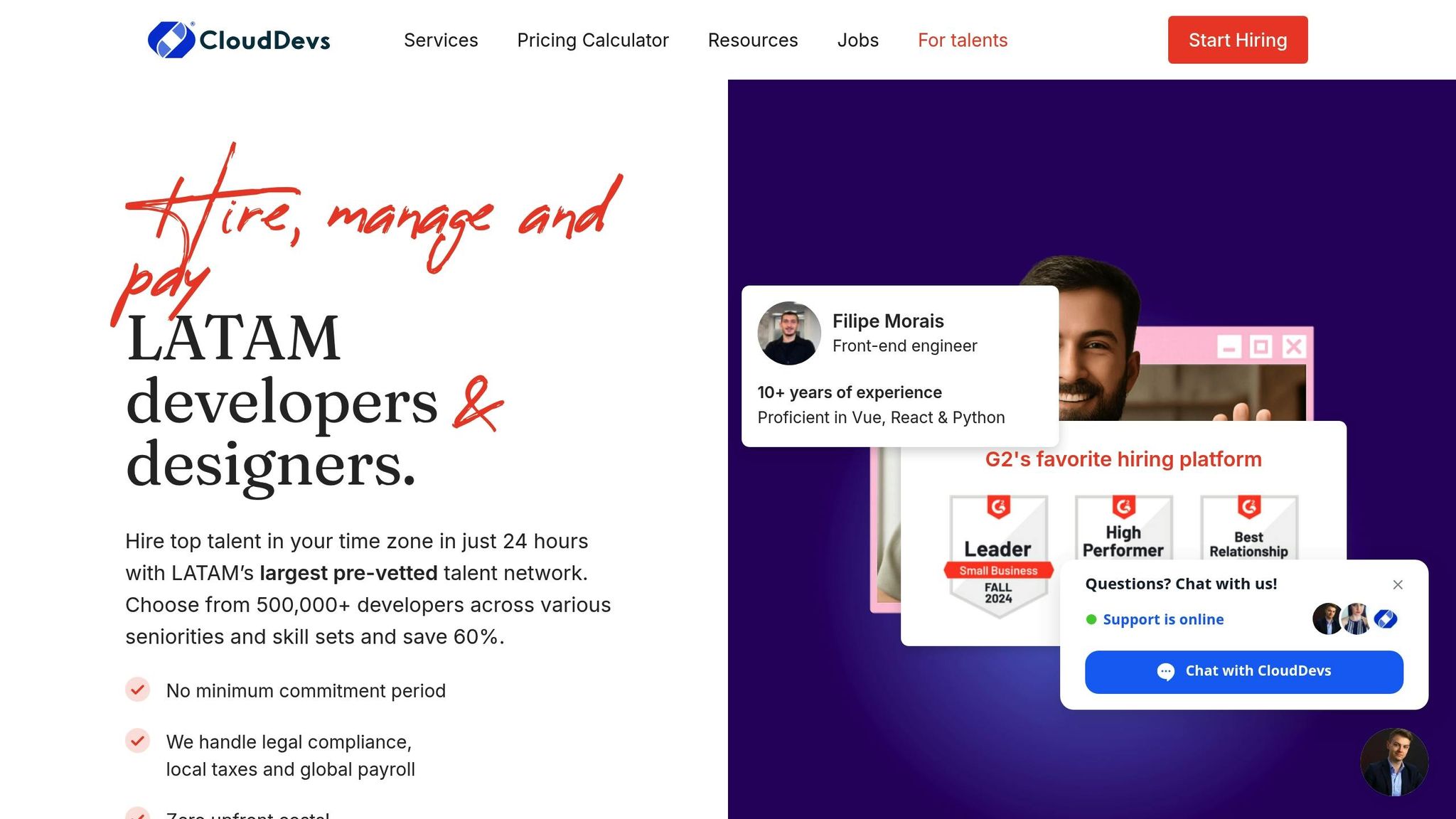This screenshot has width=1456, height=819.
Task: Click the chat bubble icon in chat button
Action: point(1166,671)
